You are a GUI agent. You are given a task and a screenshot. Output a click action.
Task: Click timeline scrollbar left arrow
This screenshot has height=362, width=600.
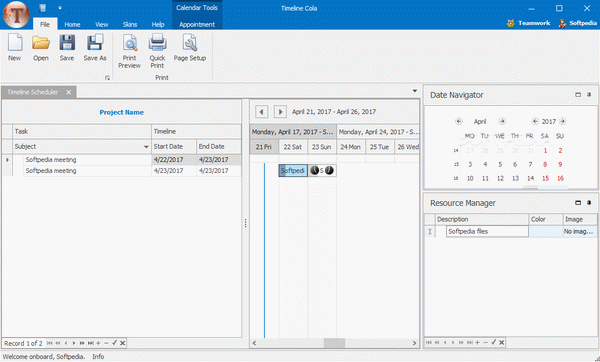tap(254, 343)
